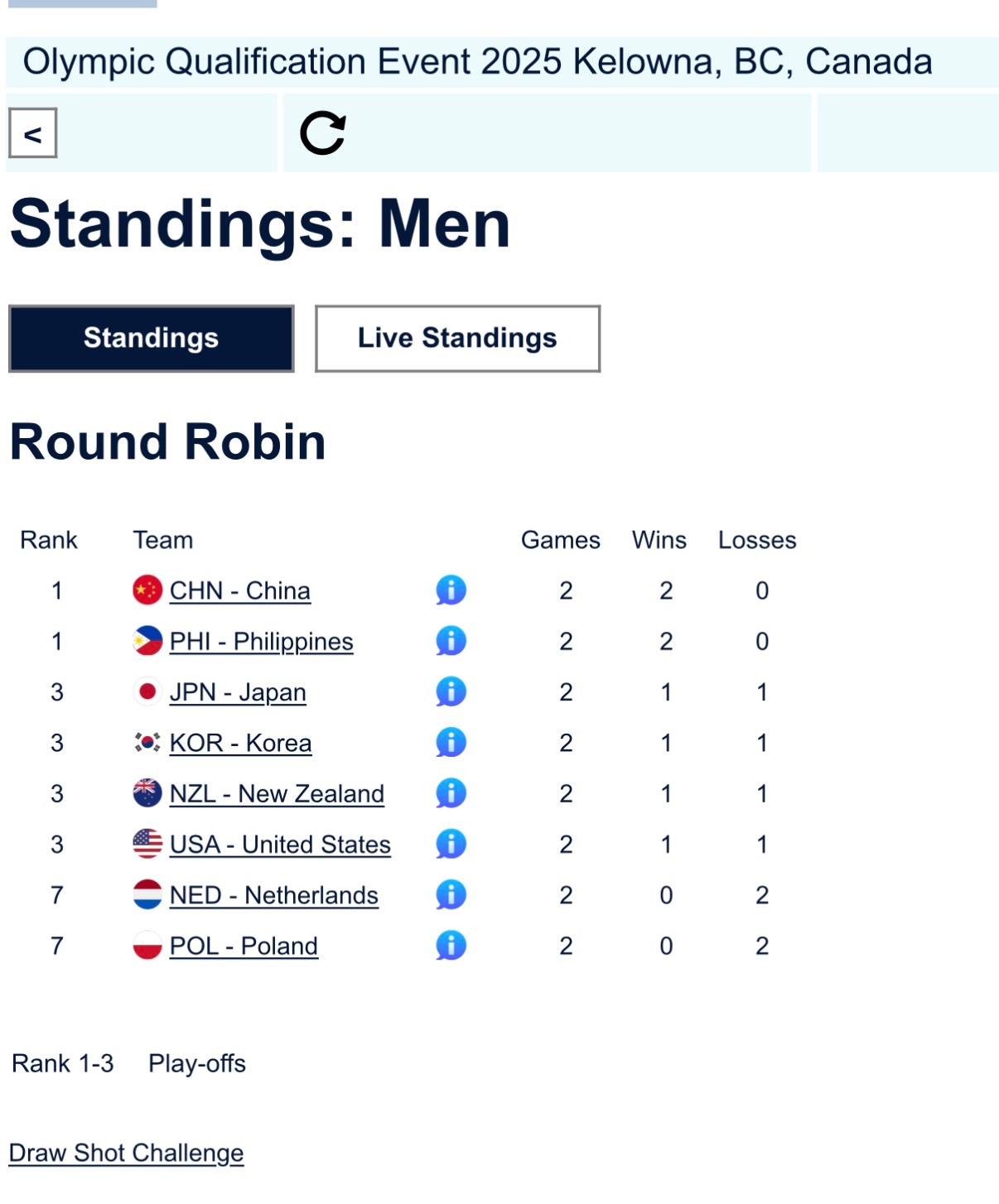This screenshot has width=999, height=1204.
Task: Open the USA - United States link
Action: (x=280, y=845)
